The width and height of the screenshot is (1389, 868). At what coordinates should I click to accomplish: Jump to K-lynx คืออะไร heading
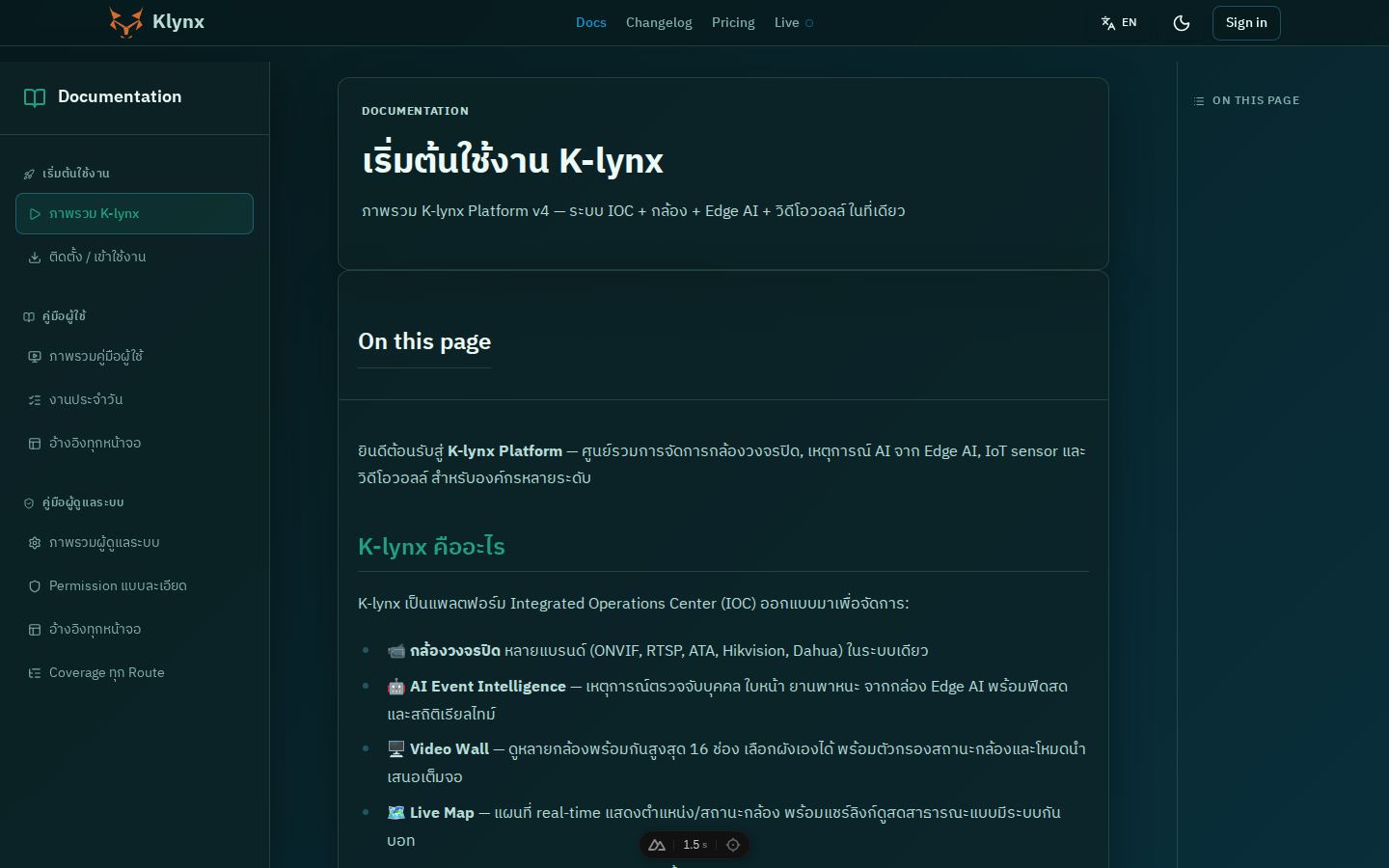click(x=431, y=546)
